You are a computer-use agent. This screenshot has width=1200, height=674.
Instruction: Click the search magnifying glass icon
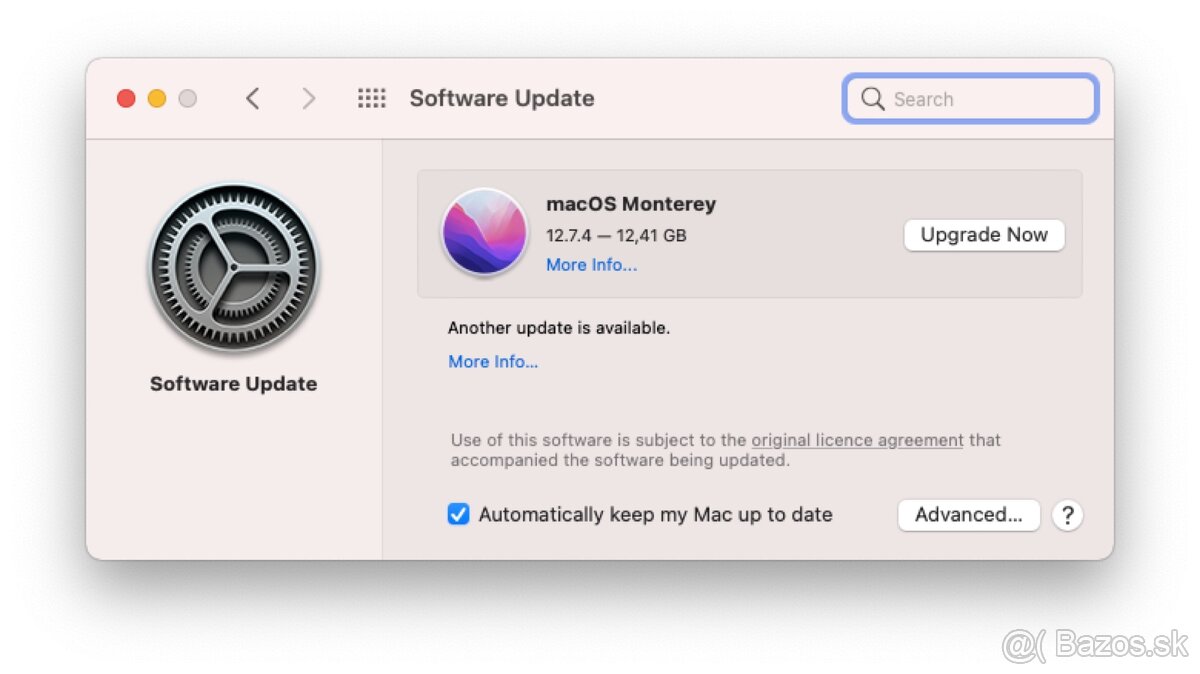tap(872, 98)
